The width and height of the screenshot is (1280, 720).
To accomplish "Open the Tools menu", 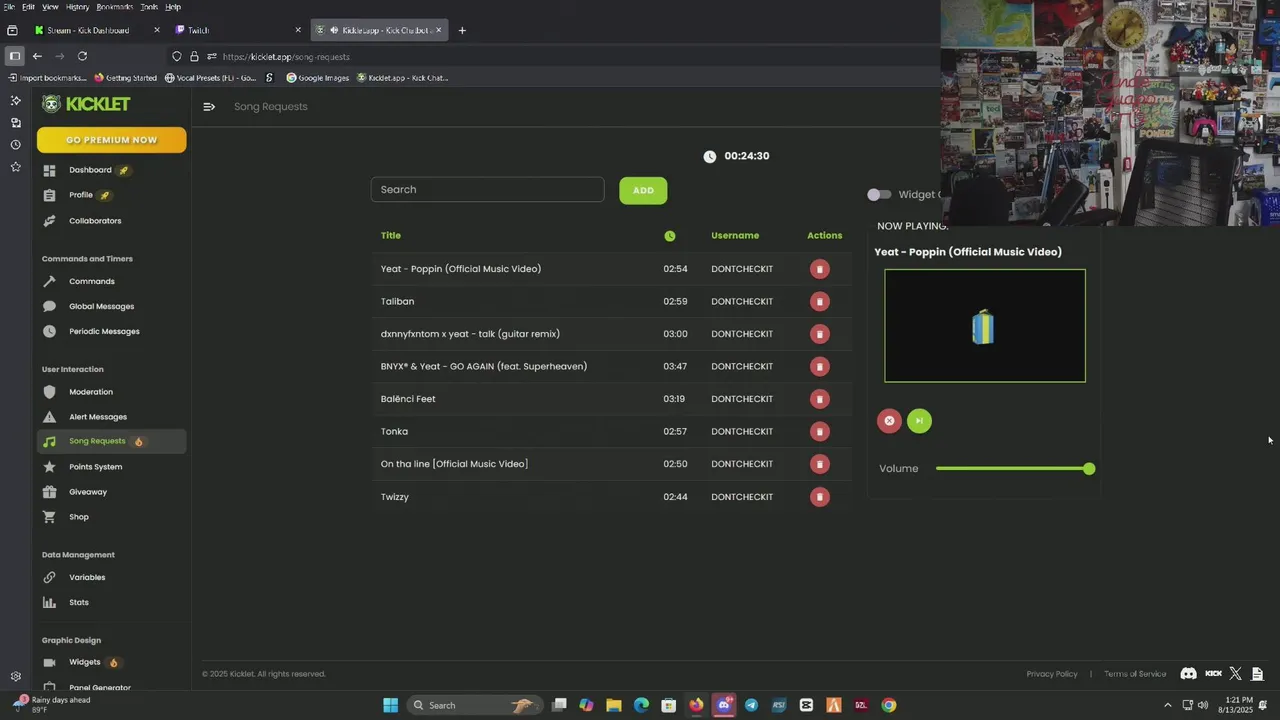I will click(149, 7).
